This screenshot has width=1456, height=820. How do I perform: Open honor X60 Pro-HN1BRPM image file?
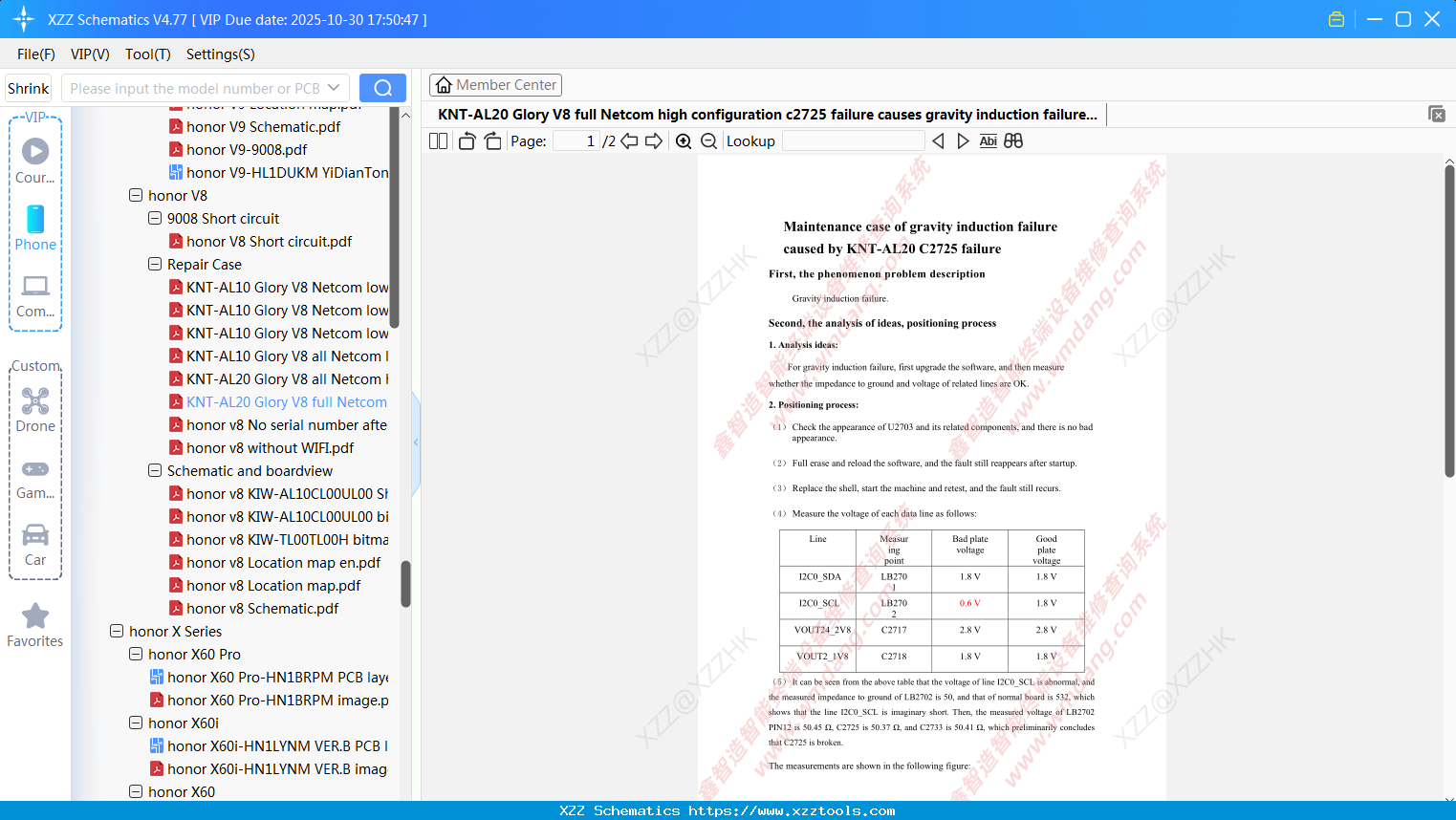click(x=270, y=700)
